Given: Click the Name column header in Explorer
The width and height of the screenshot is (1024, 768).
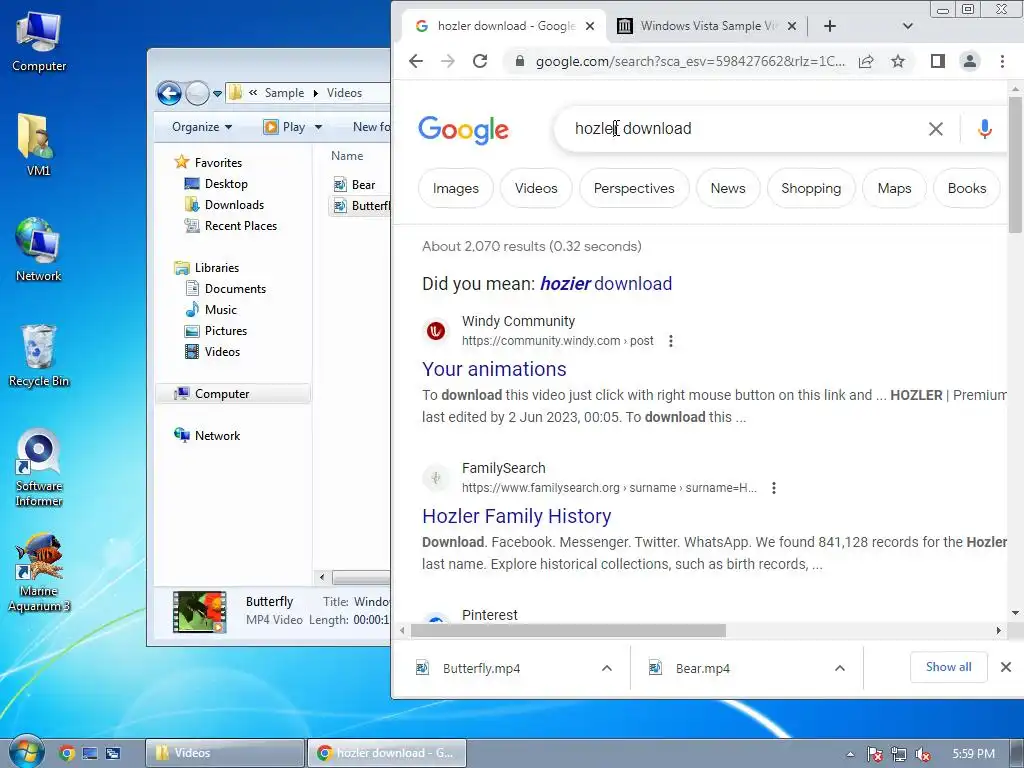Looking at the screenshot, I should pyautogui.click(x=347, y=156).
